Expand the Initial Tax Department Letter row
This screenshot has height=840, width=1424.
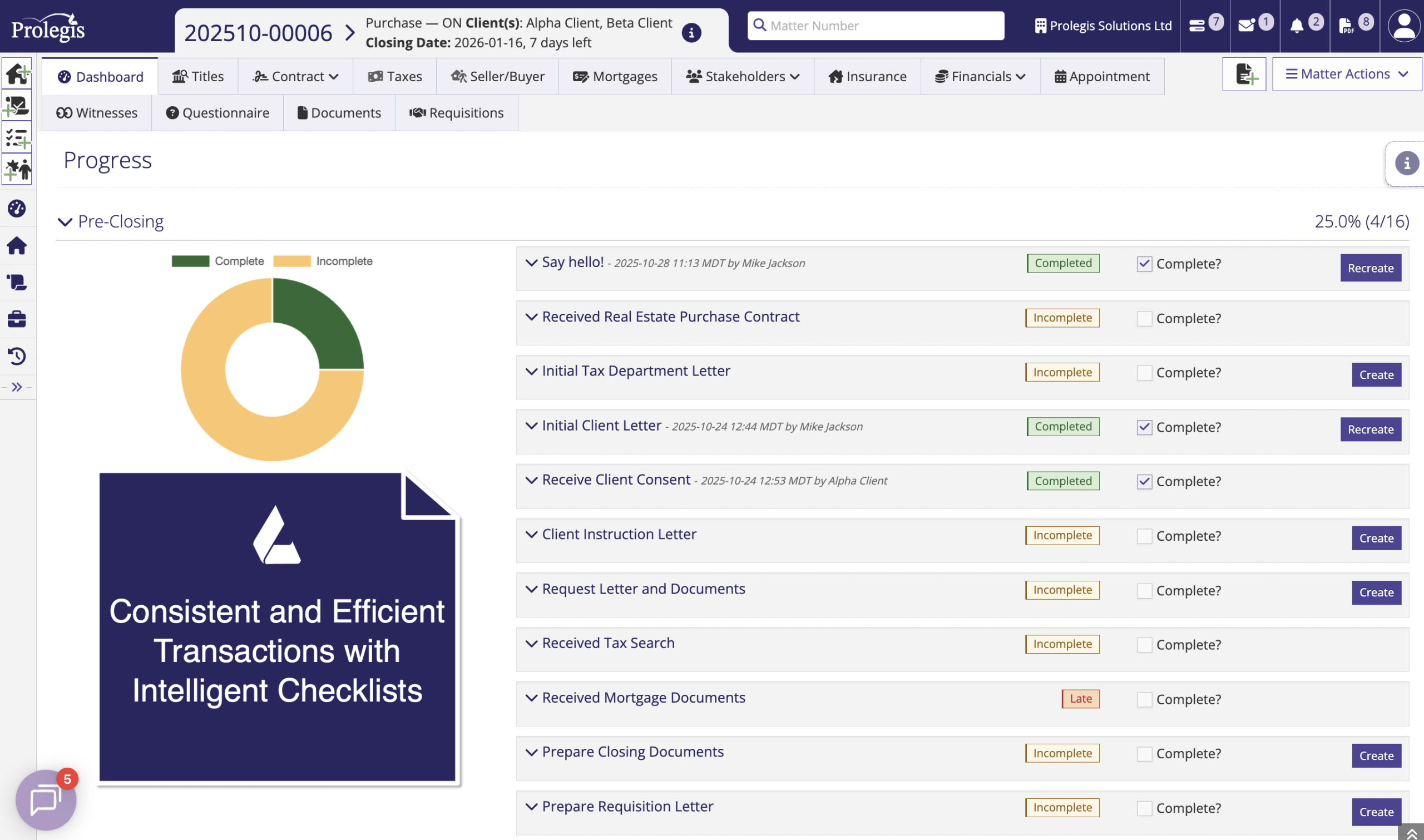tap(531, 371)
